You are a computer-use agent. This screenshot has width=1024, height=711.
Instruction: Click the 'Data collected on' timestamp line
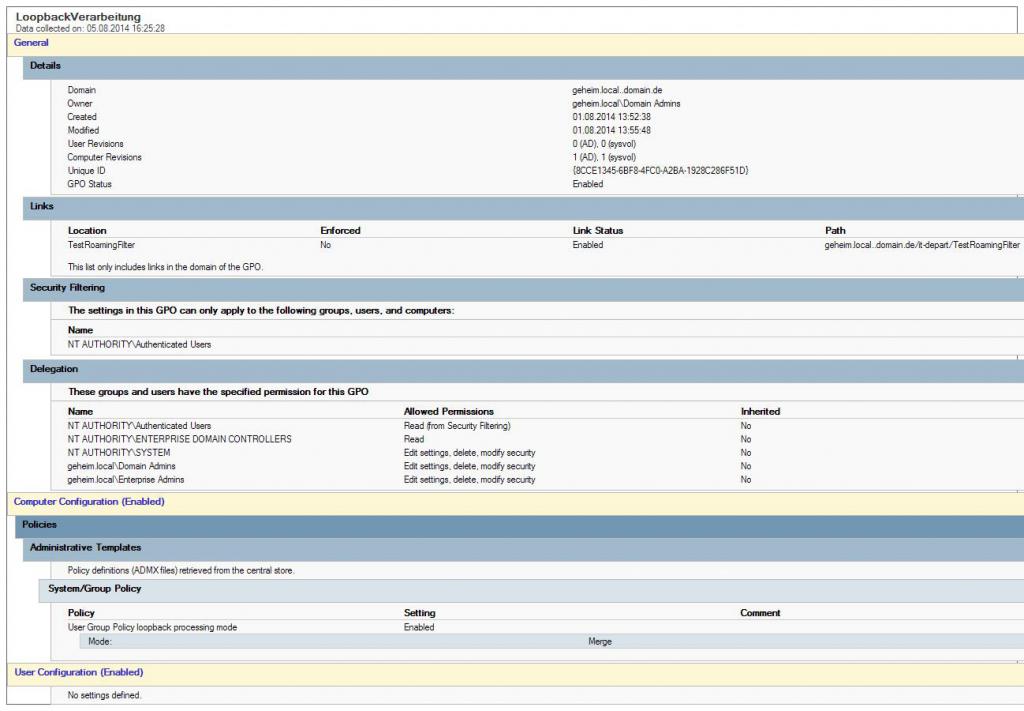click(90, 29)
